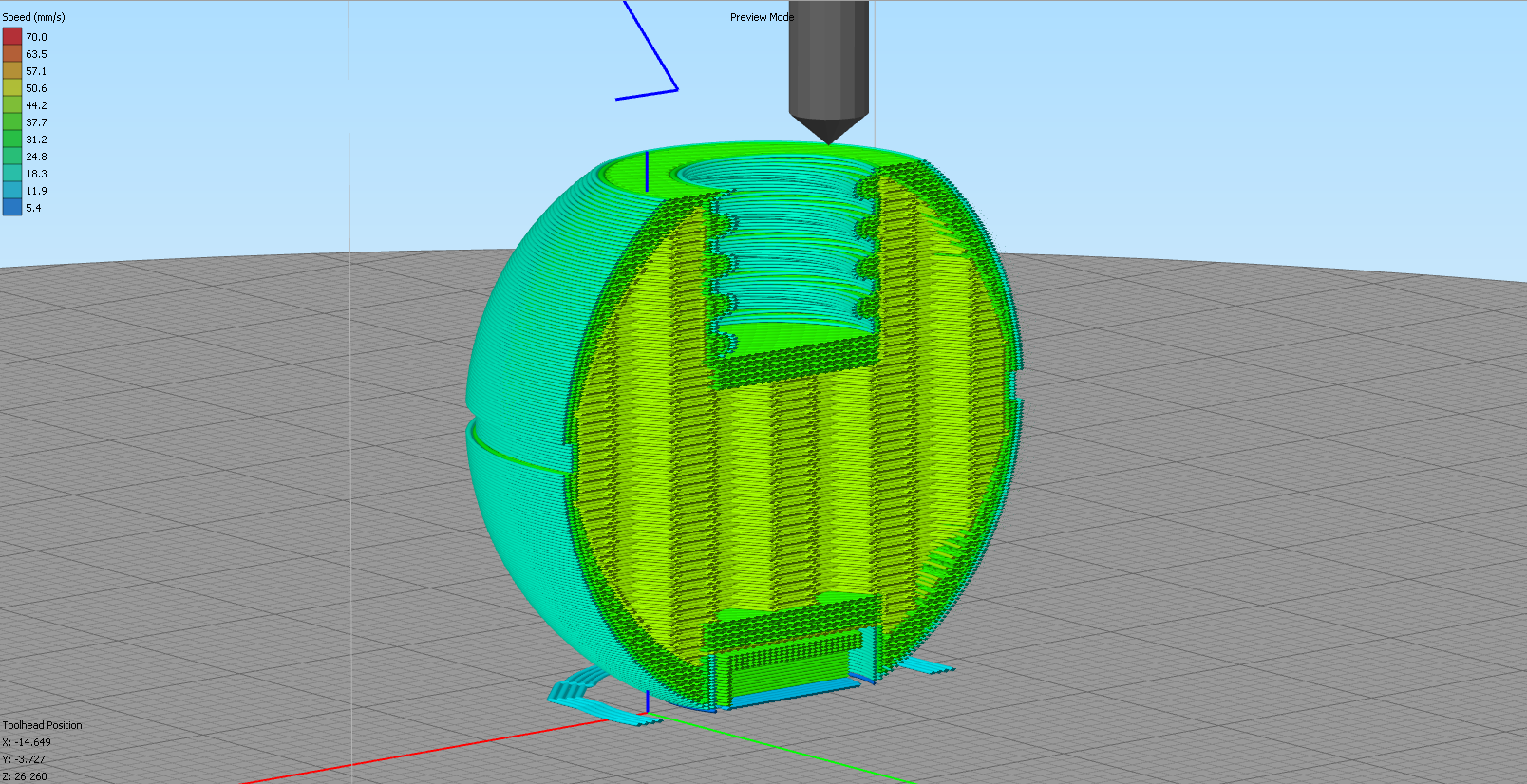The image size is (1527, 784).
Task: Select the Y: -3.727 toolhead coordinate
Action: tap(24, 759)
